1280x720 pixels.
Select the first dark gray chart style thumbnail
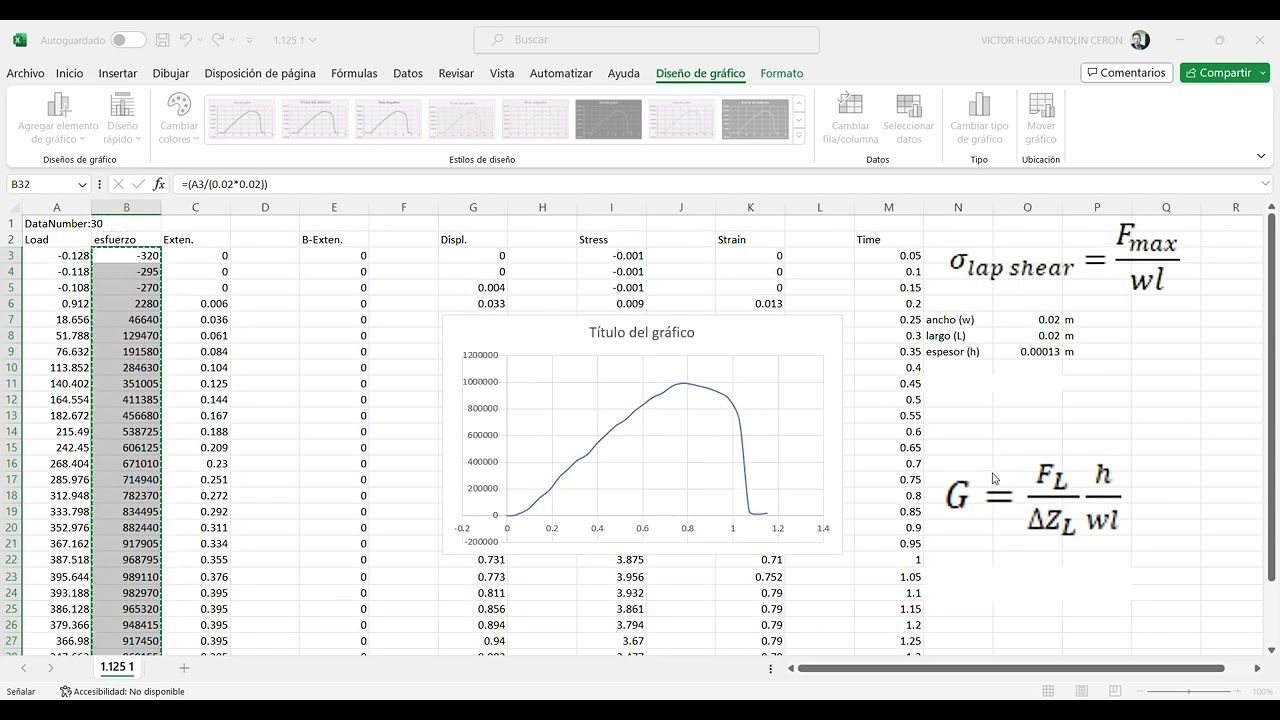pyautogui.click(x=608, y=119)
